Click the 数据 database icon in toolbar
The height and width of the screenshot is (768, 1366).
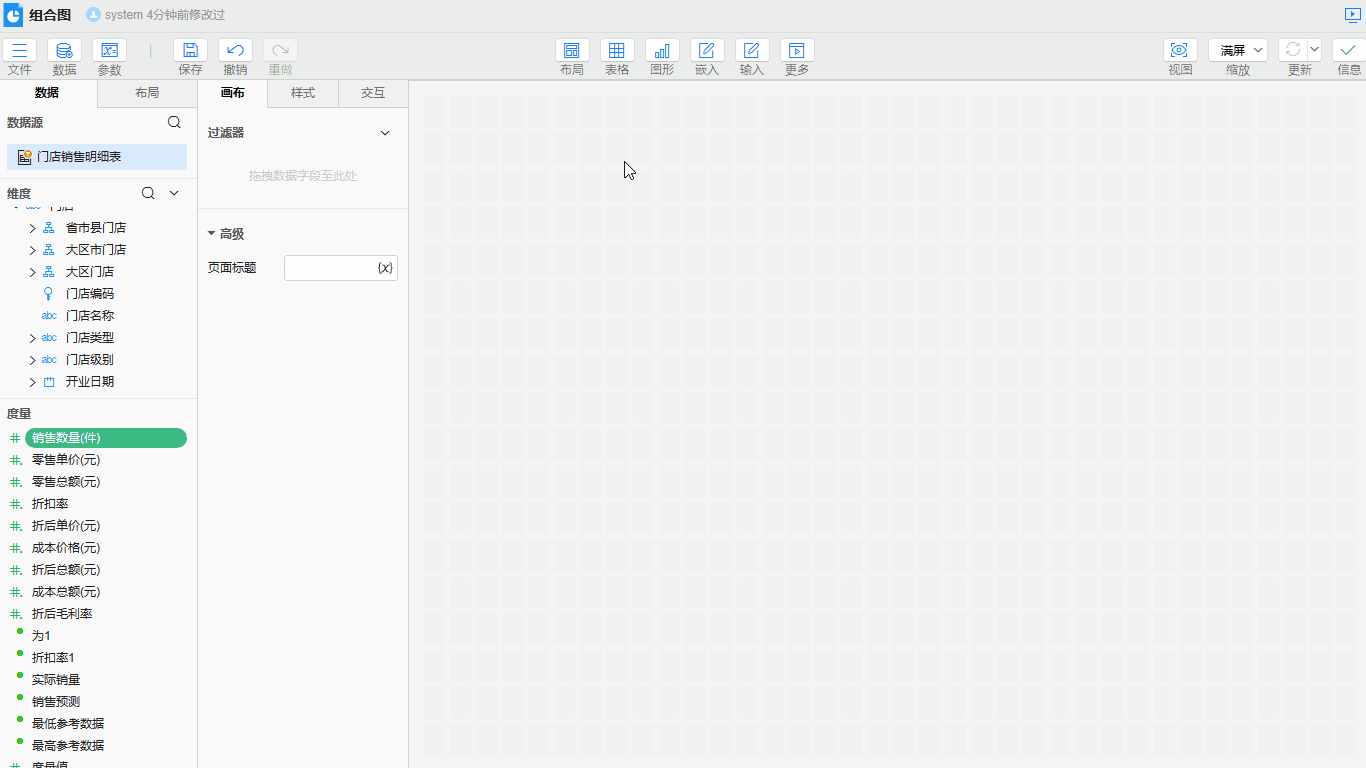coord(64,50)
